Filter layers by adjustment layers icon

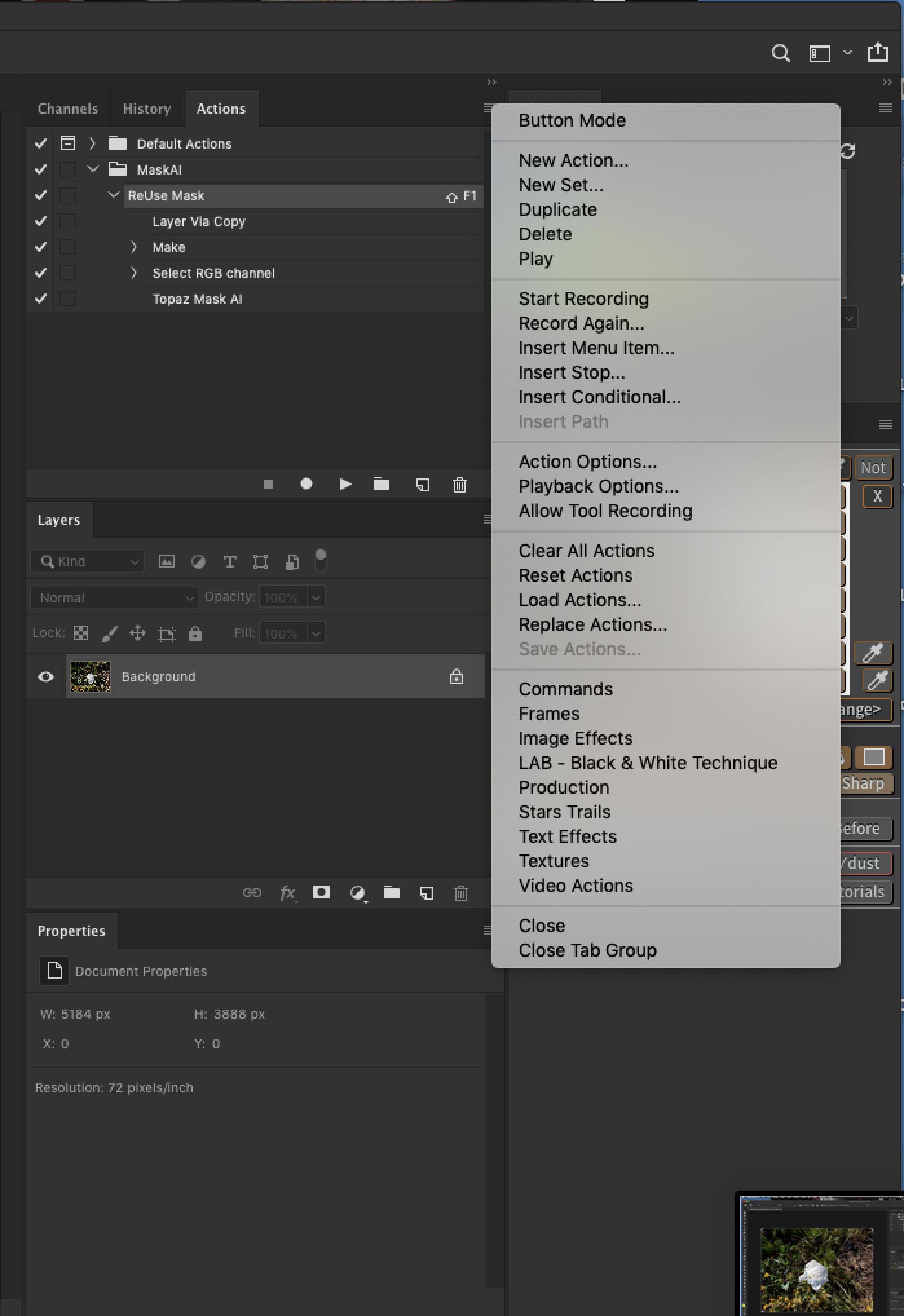199,562
